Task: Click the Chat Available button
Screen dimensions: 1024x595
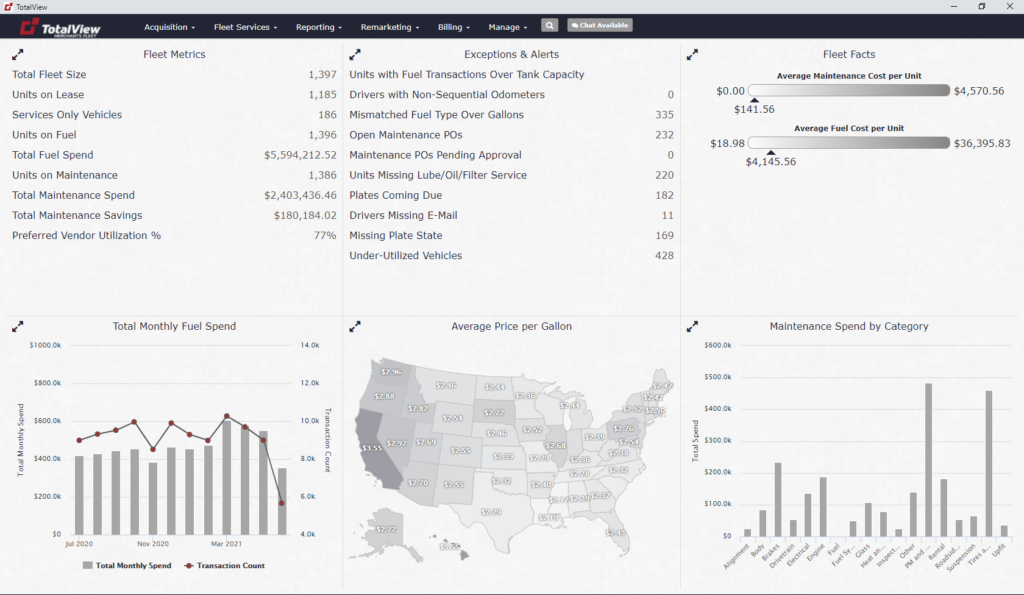Action: 599,26
